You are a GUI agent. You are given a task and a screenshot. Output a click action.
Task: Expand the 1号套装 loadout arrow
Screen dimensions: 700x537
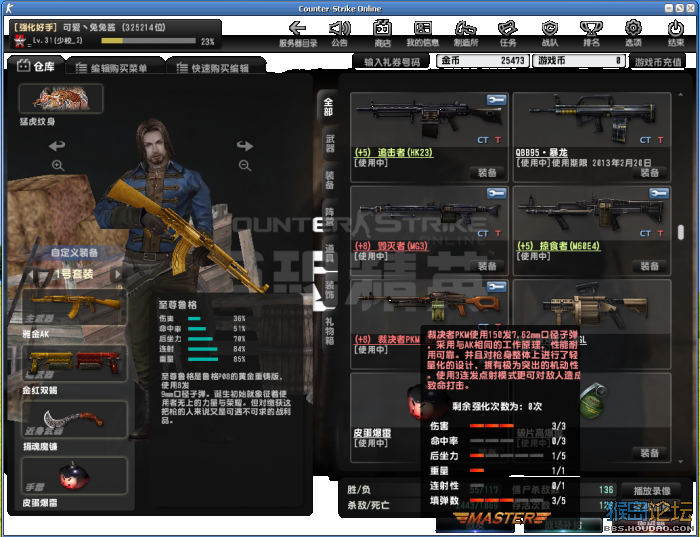117,274
